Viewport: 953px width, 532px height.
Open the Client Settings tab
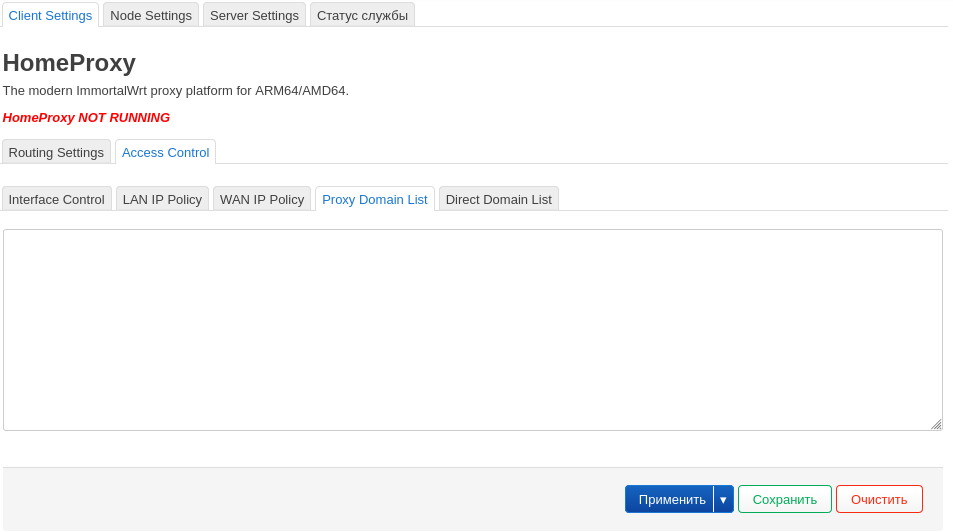click(50, 15)
